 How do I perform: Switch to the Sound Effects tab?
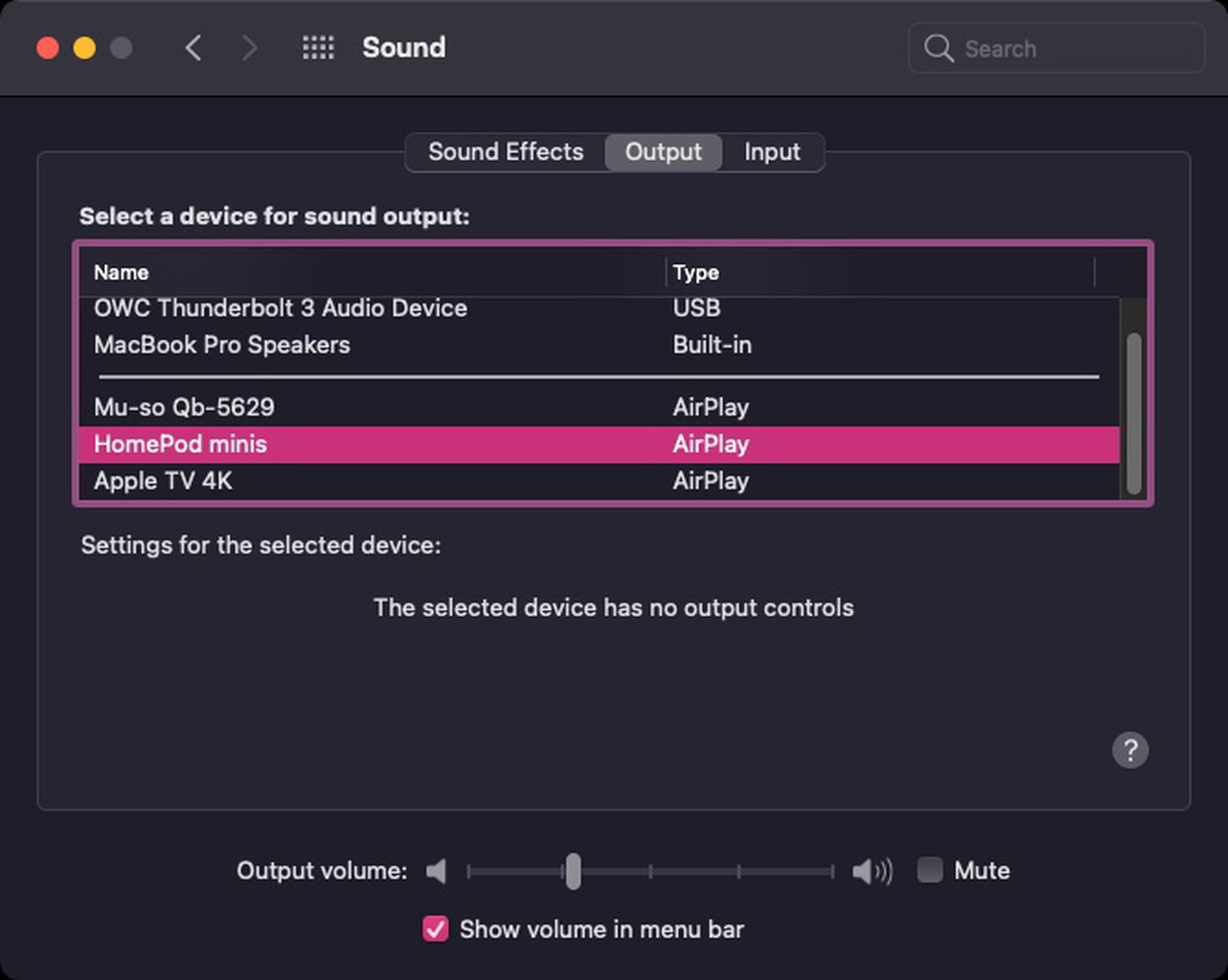pos(506,152)
